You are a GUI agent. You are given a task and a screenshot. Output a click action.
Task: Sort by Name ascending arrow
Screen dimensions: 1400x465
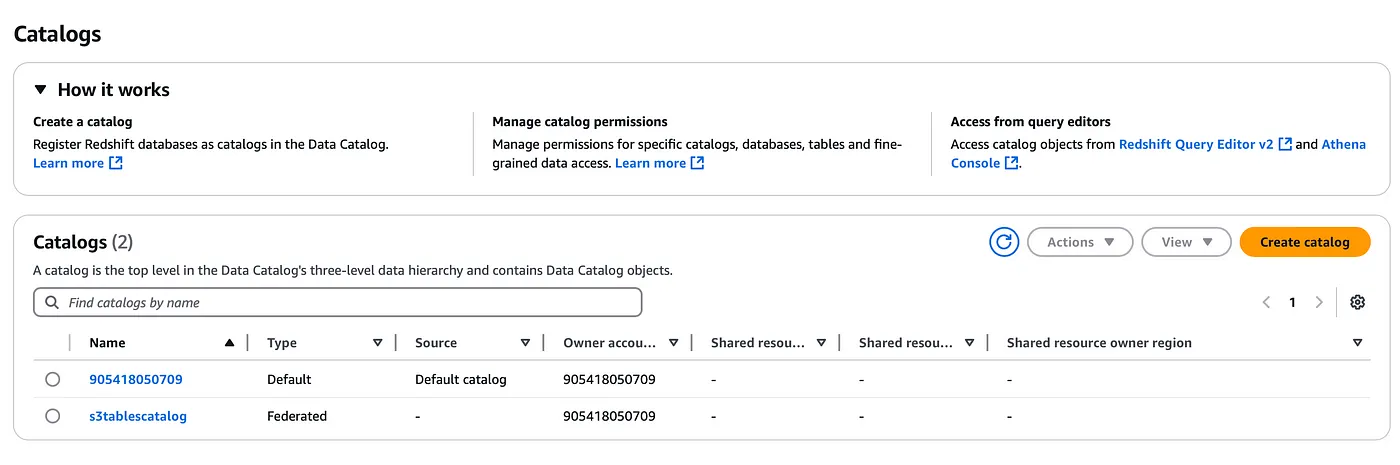pos(229,343)
